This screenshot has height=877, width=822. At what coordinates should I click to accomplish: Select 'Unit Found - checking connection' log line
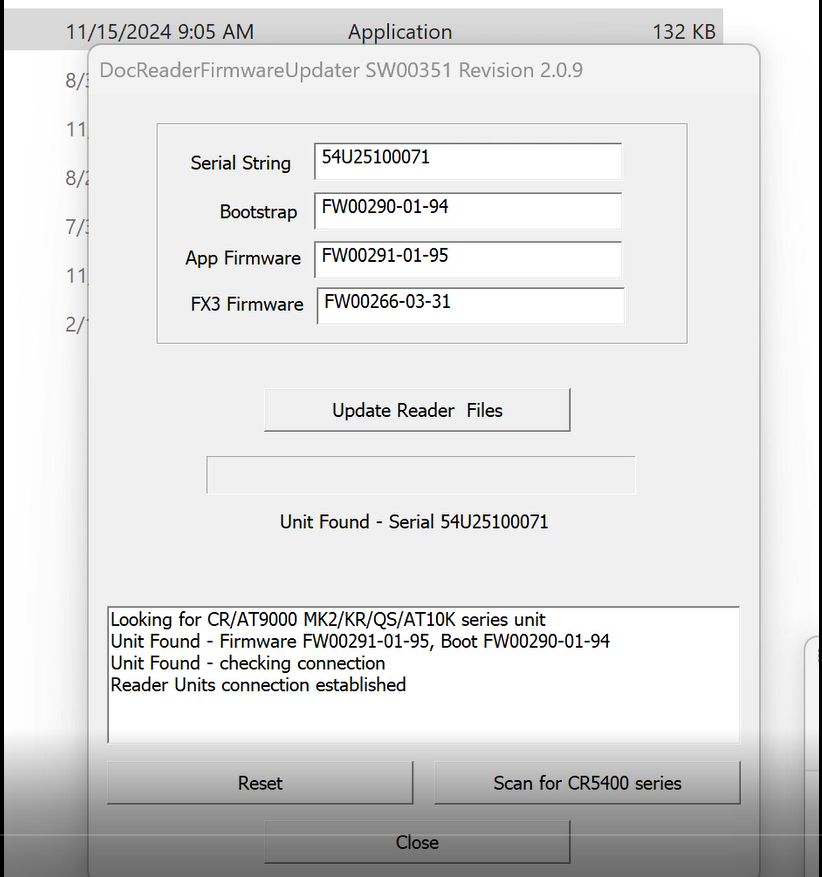pyautogui.click(x=248, y=663)
